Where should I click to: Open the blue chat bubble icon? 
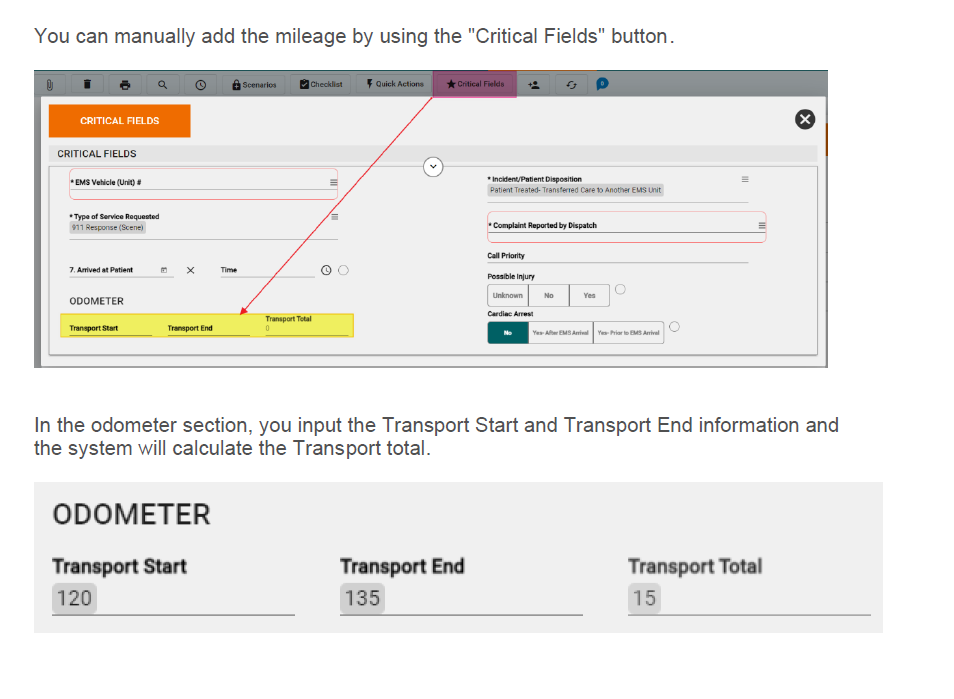pos(602,84)
